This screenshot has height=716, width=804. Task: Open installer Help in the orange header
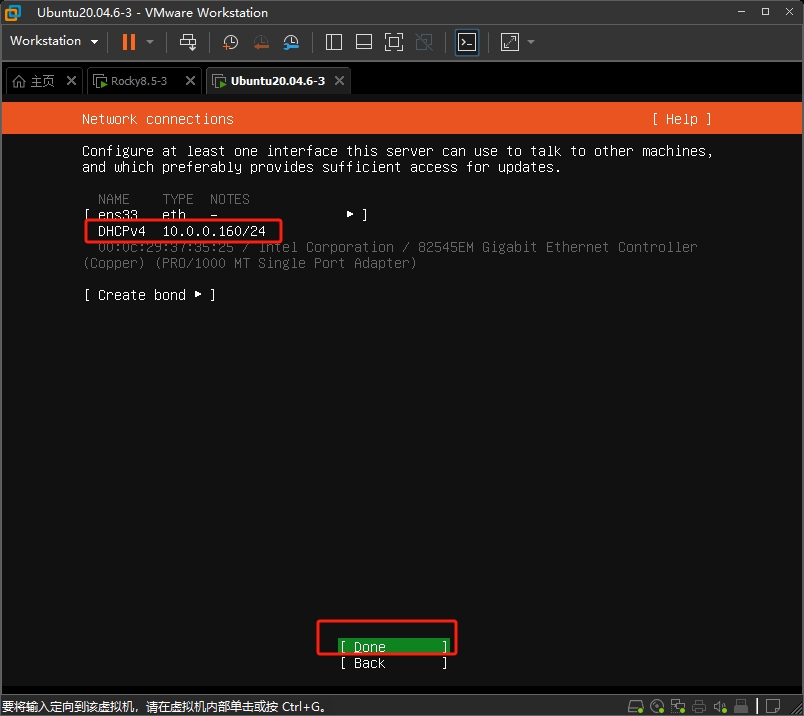coord(681,119)
